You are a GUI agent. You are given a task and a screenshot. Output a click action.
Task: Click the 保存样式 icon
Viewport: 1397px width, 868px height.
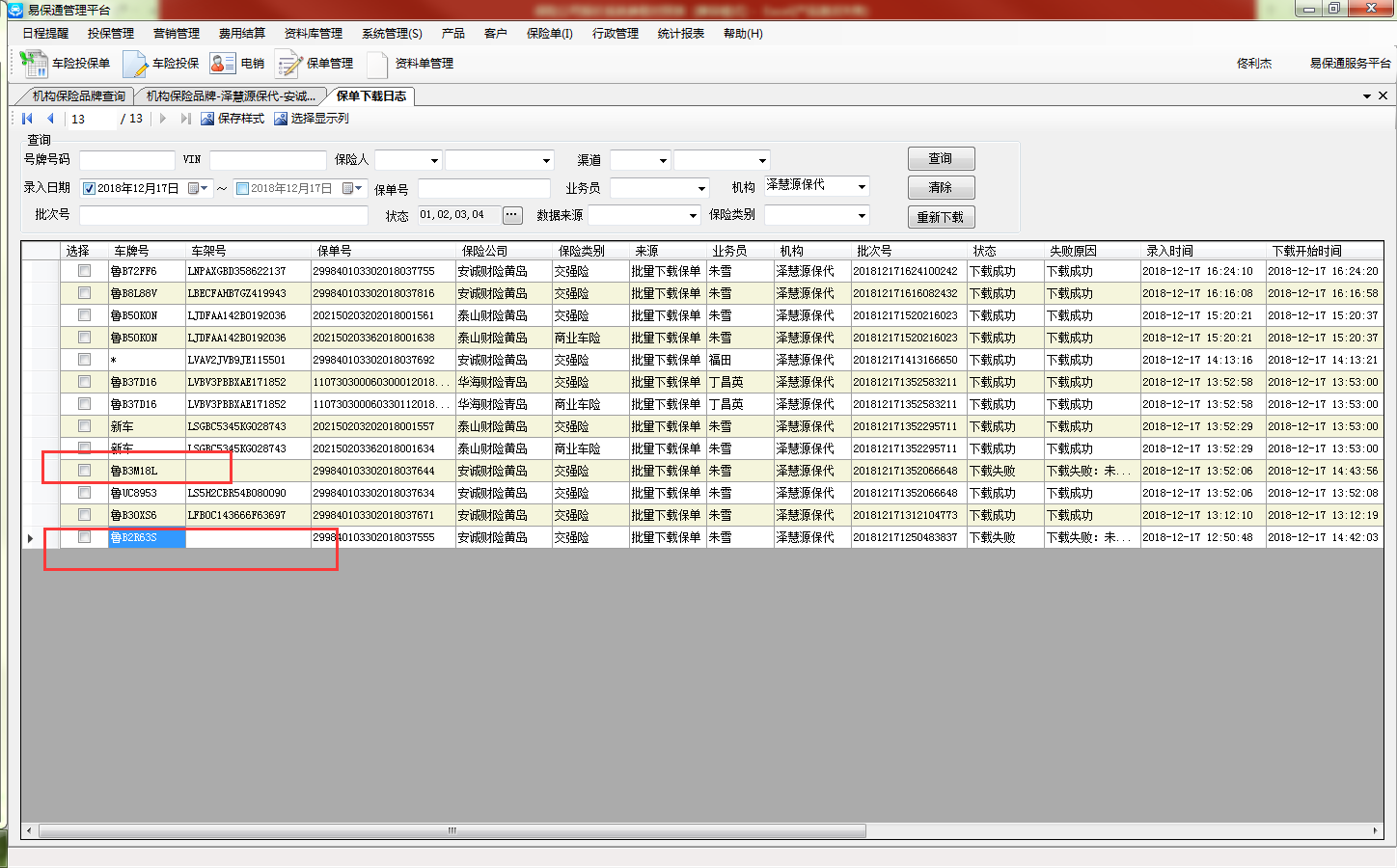[207, 119]
